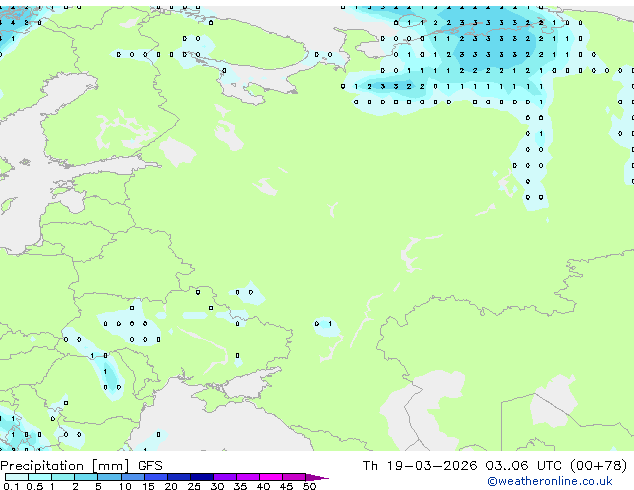634x490 pixels.
Task: Click the 20 to 25 mm legend swatch
Action: [179, 477]
